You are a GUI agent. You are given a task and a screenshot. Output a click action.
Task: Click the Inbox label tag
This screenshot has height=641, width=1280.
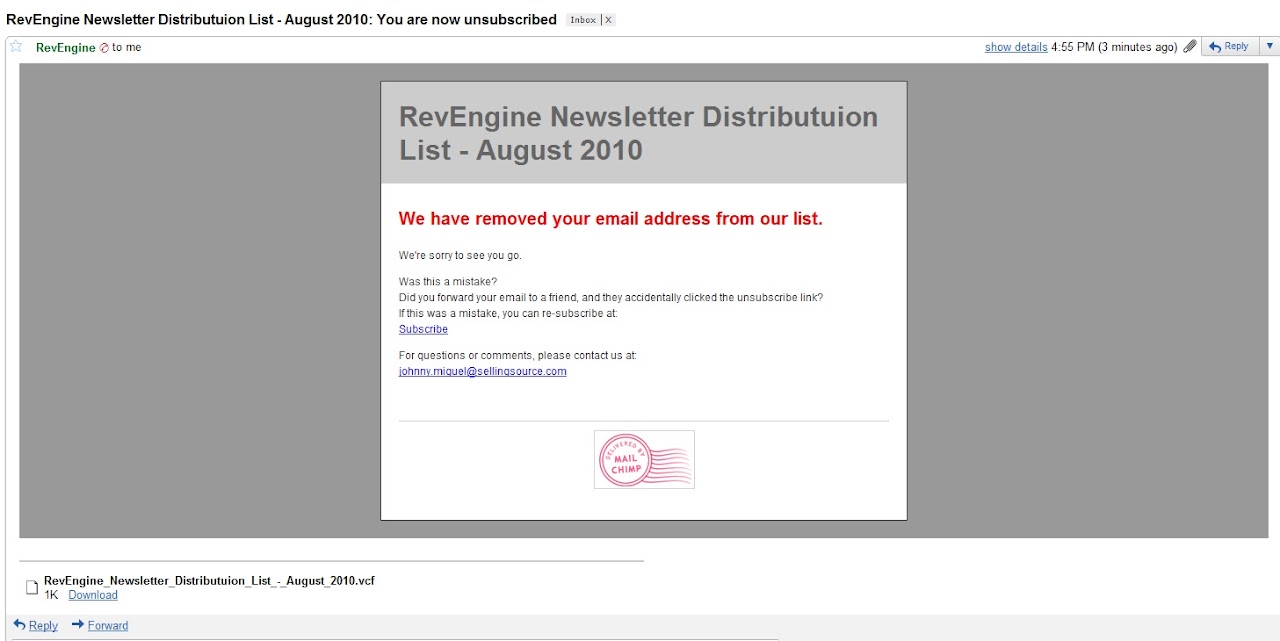(x=583, y=20)
